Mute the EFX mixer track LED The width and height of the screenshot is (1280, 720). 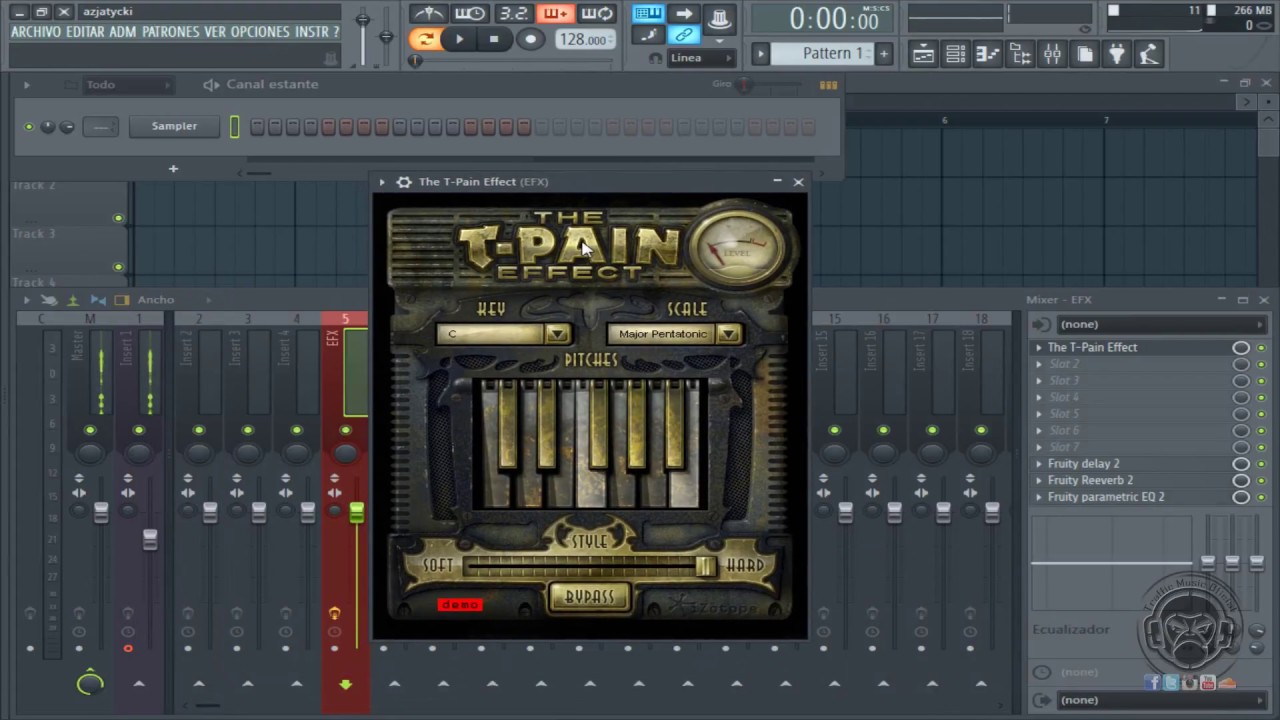click(345, 430)
